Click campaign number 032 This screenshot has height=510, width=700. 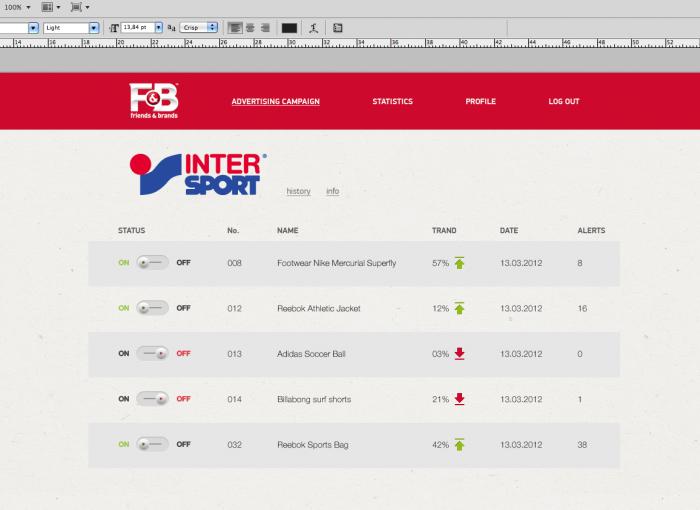[234, 445]
